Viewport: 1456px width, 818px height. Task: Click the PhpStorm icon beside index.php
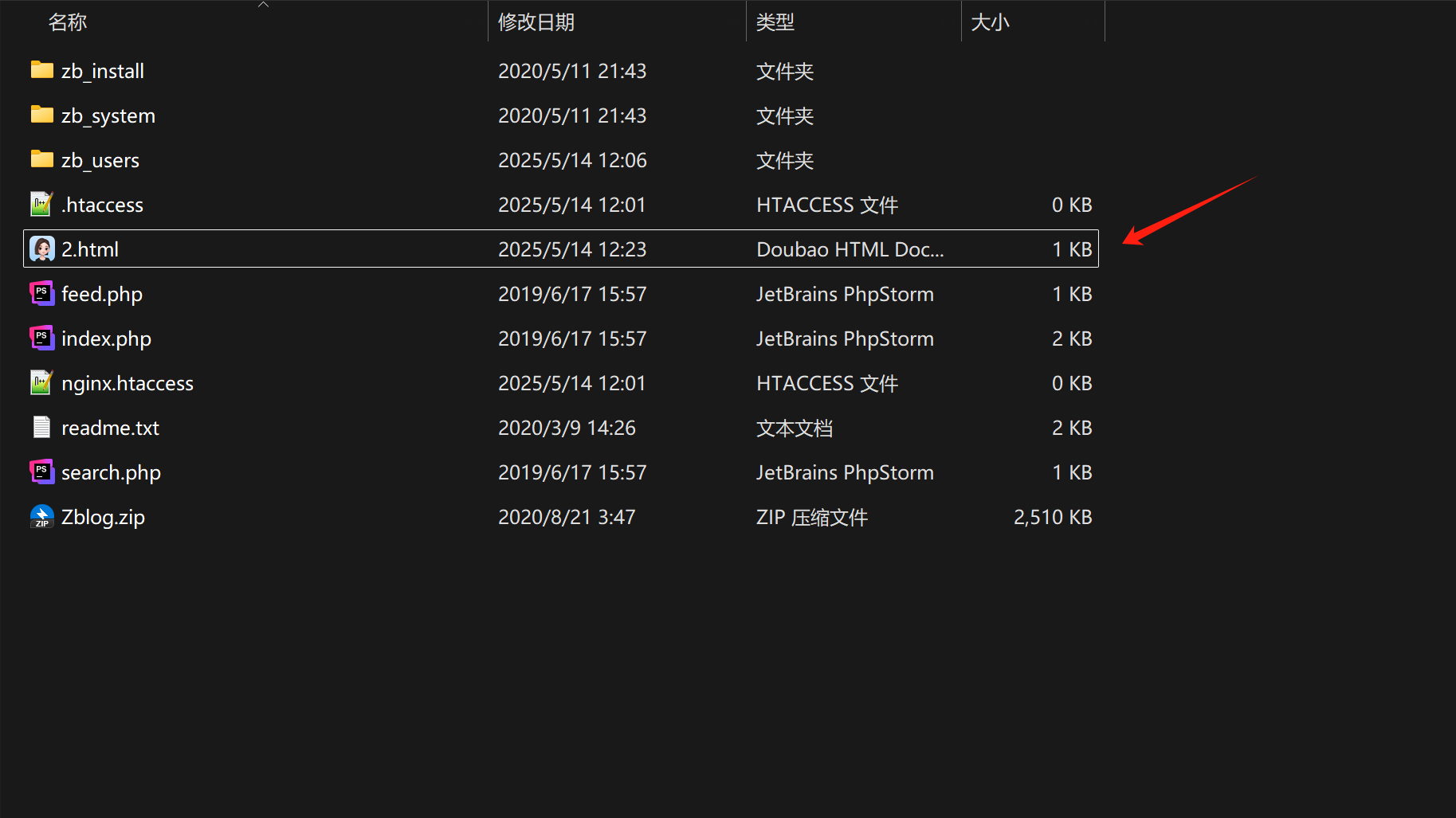point(41,339)
